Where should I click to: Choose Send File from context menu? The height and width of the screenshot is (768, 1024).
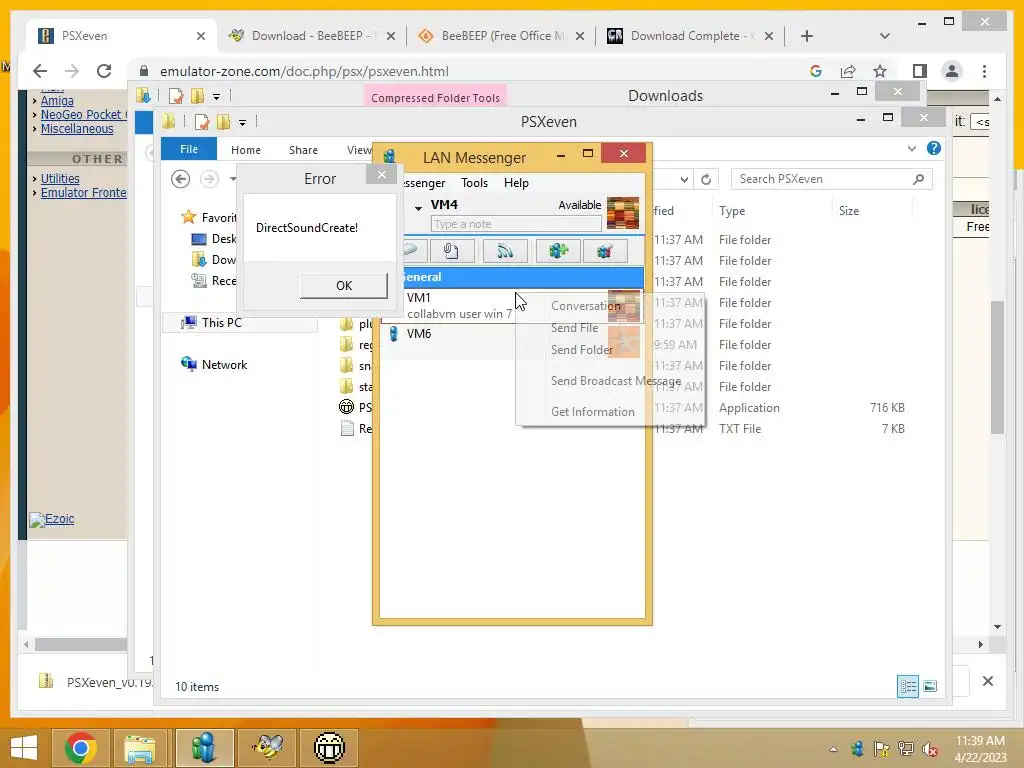click(575, 328)
